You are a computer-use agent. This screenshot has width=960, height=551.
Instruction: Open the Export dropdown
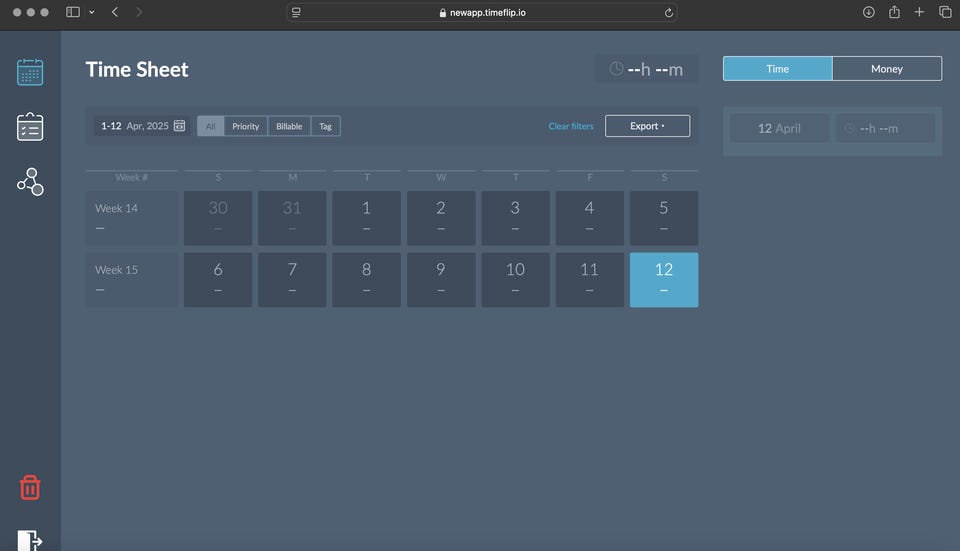pyautogui.click(x=647, y=126)
